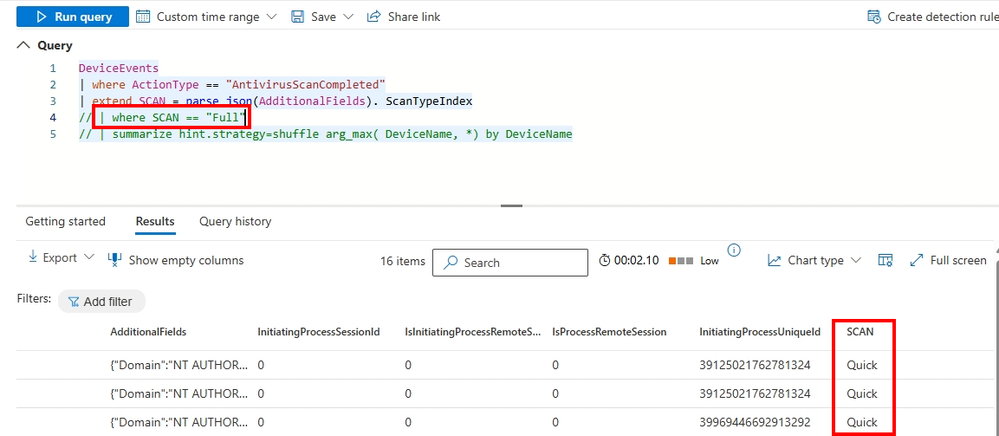Switch to the Getting started tab
The height and width of the screenshot is (436, 999).
click(65, 221)
